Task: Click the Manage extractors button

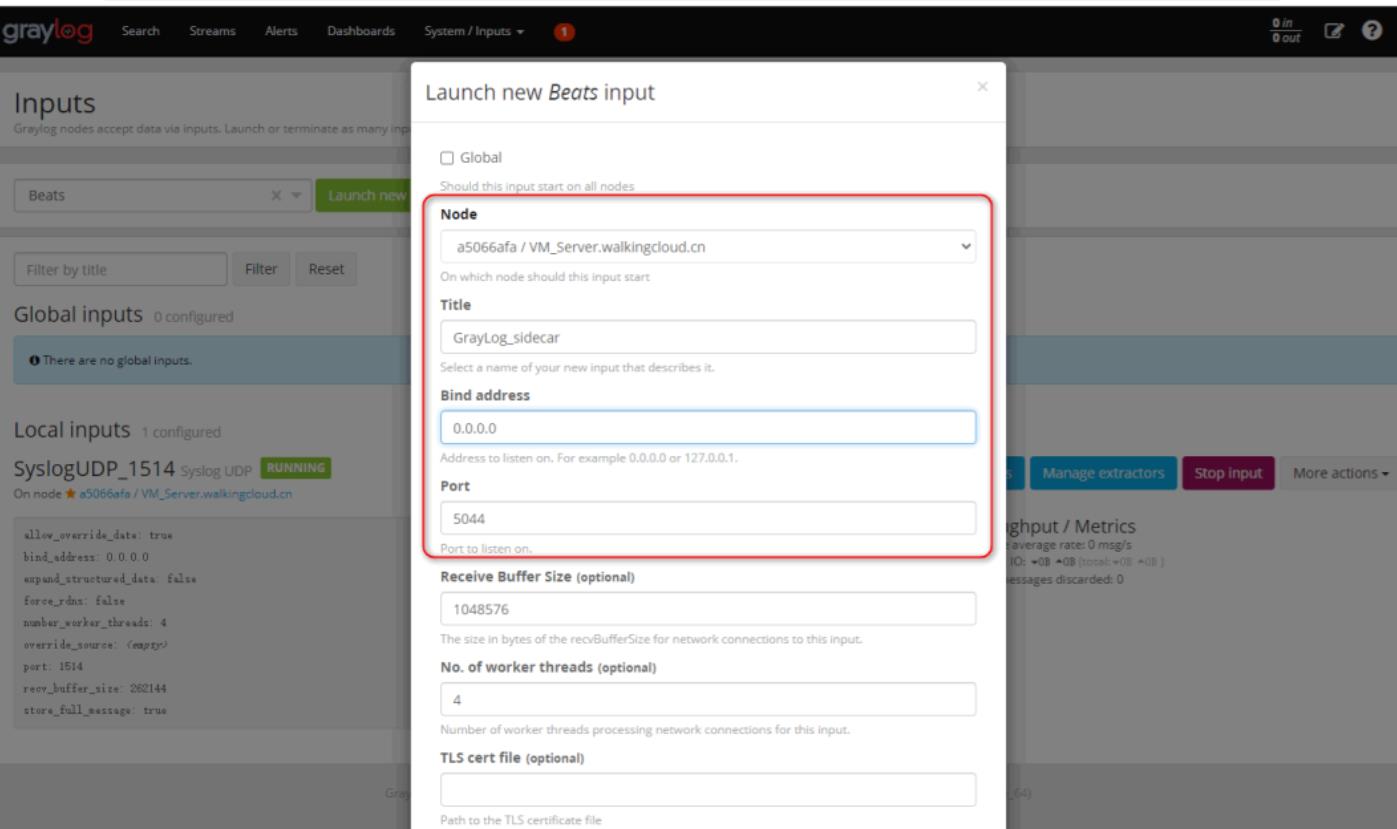Action: click(x=1103, y=472)
